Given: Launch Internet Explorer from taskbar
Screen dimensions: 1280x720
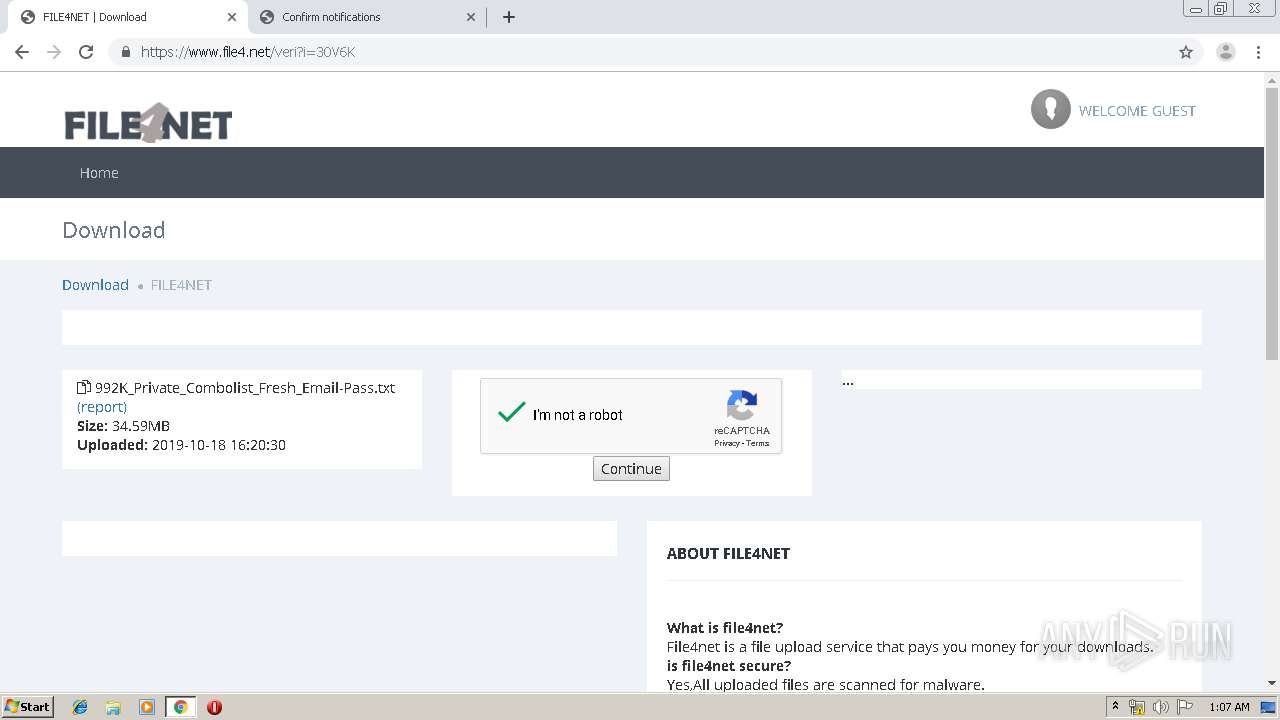Looking at the screenshot, I should (80, 707).
